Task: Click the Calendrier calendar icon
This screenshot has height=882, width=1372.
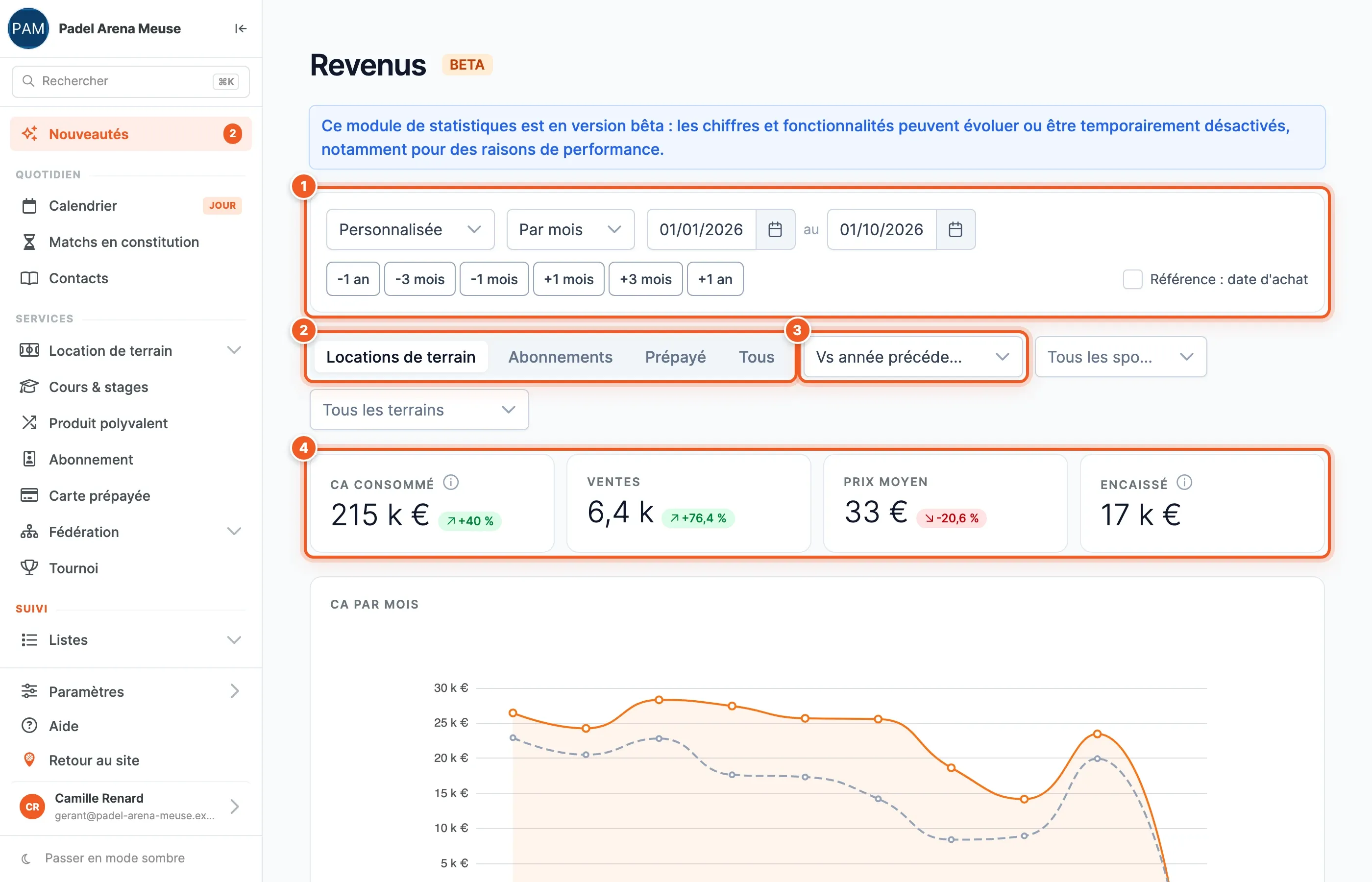Action: pyautogui.click(x=29, y=206)
